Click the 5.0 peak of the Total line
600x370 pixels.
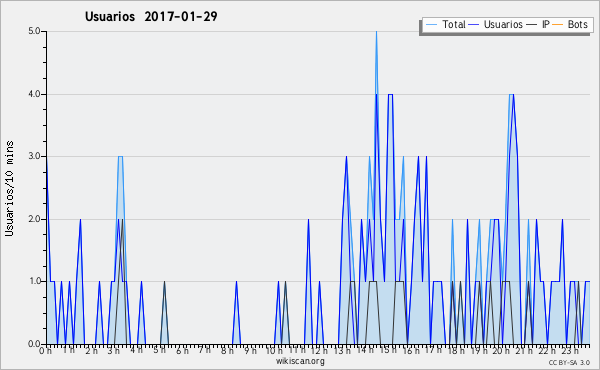tap(376, 32)
